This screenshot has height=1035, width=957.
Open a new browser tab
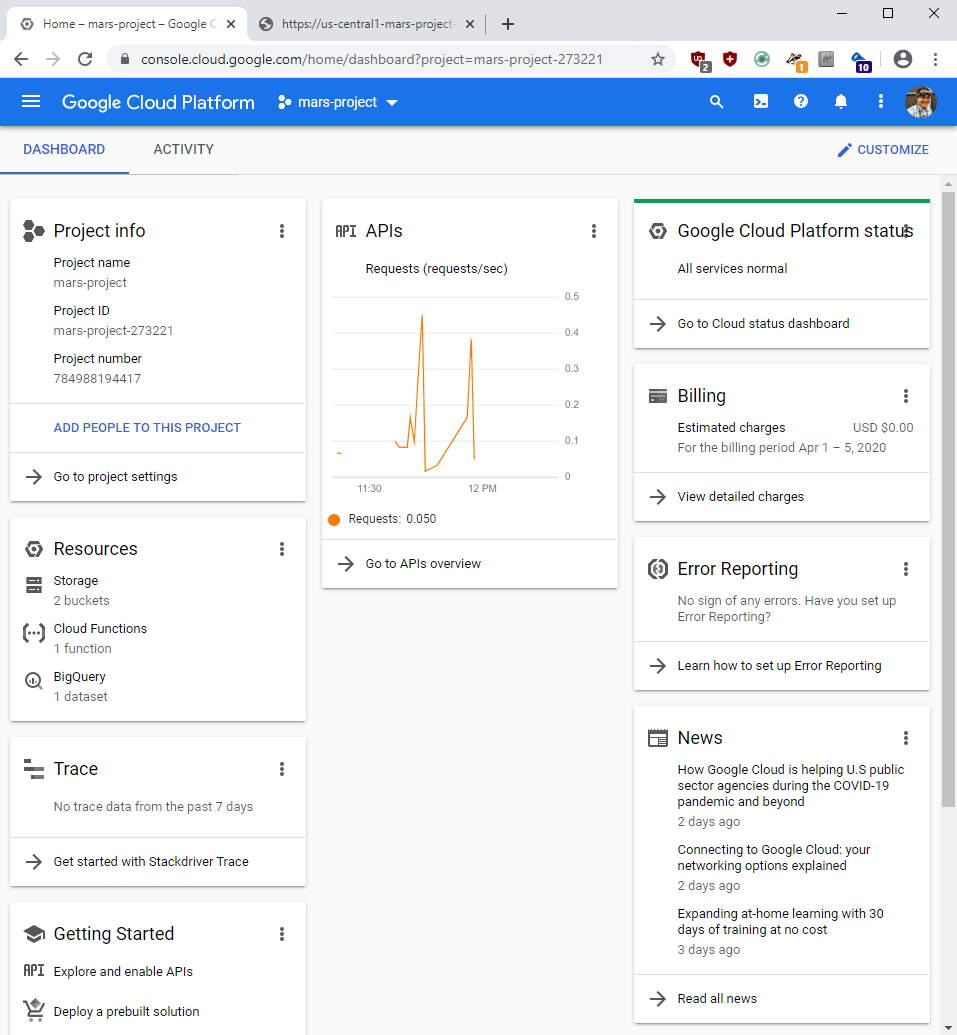pyautogui.click(x=508, y=24)
